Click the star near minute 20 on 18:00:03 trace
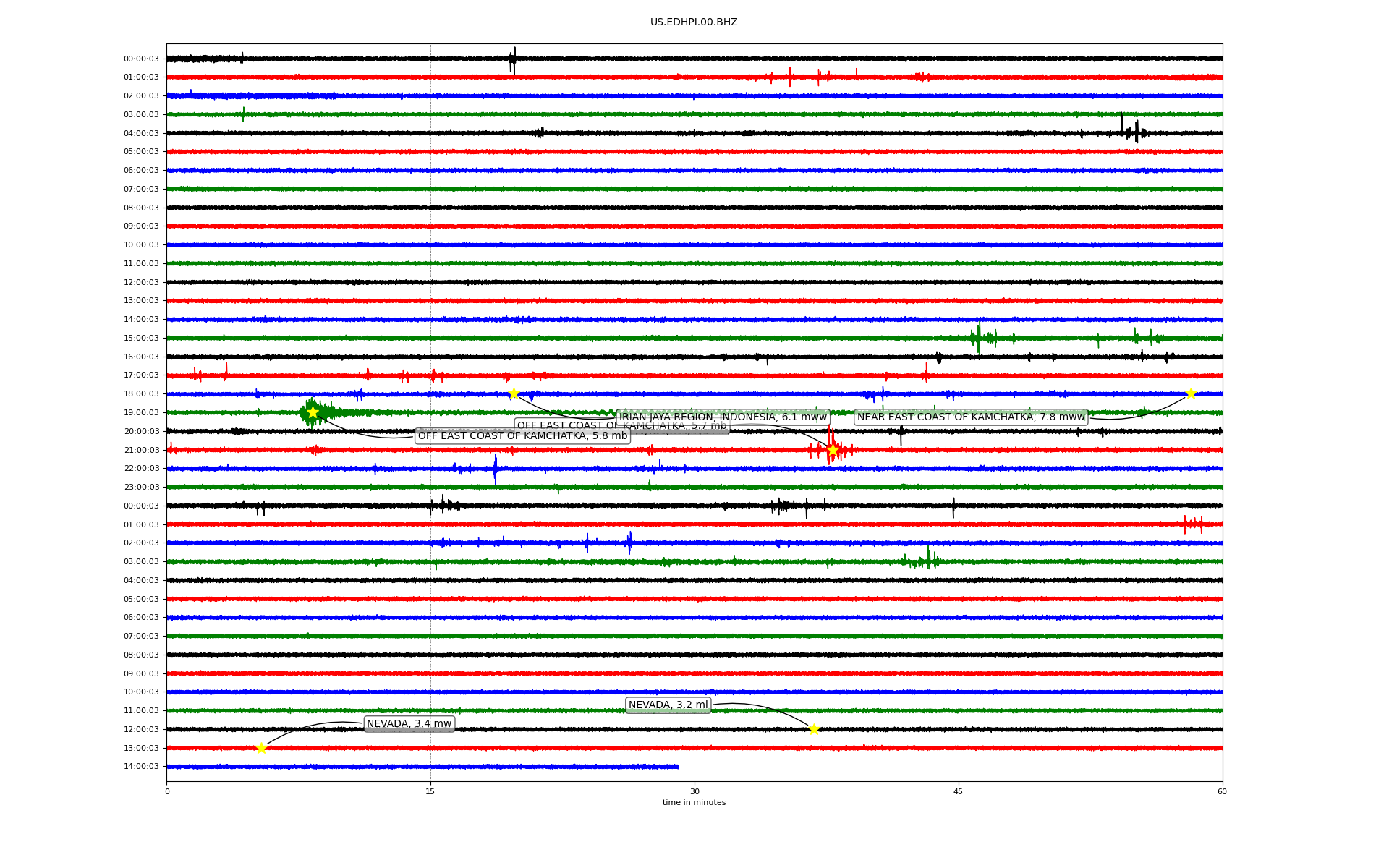Image resolution: width=1389 pixels, height=868 pixels. tap(514, 393)
